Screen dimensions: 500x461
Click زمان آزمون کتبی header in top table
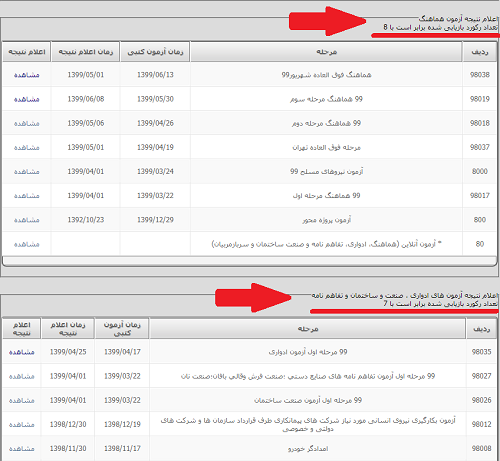tap(155, 52)
